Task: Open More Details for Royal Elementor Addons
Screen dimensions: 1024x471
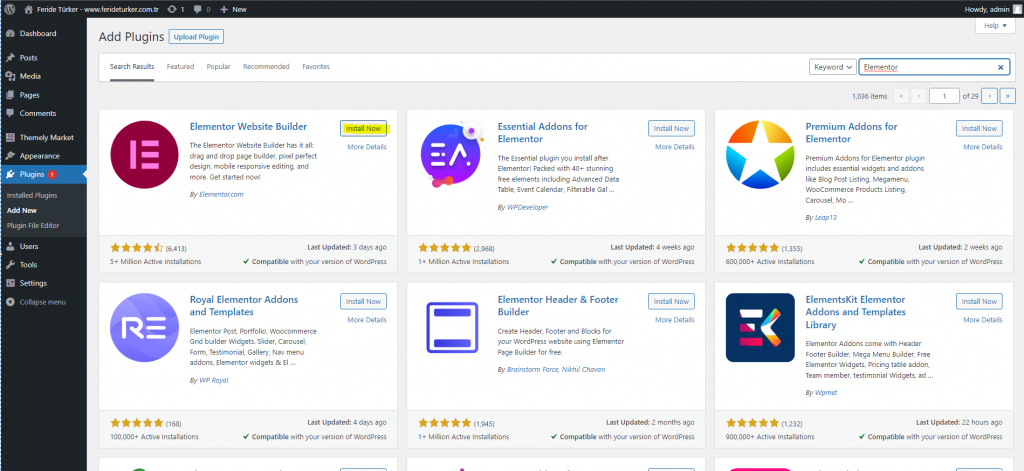Action: click(367, 319)
